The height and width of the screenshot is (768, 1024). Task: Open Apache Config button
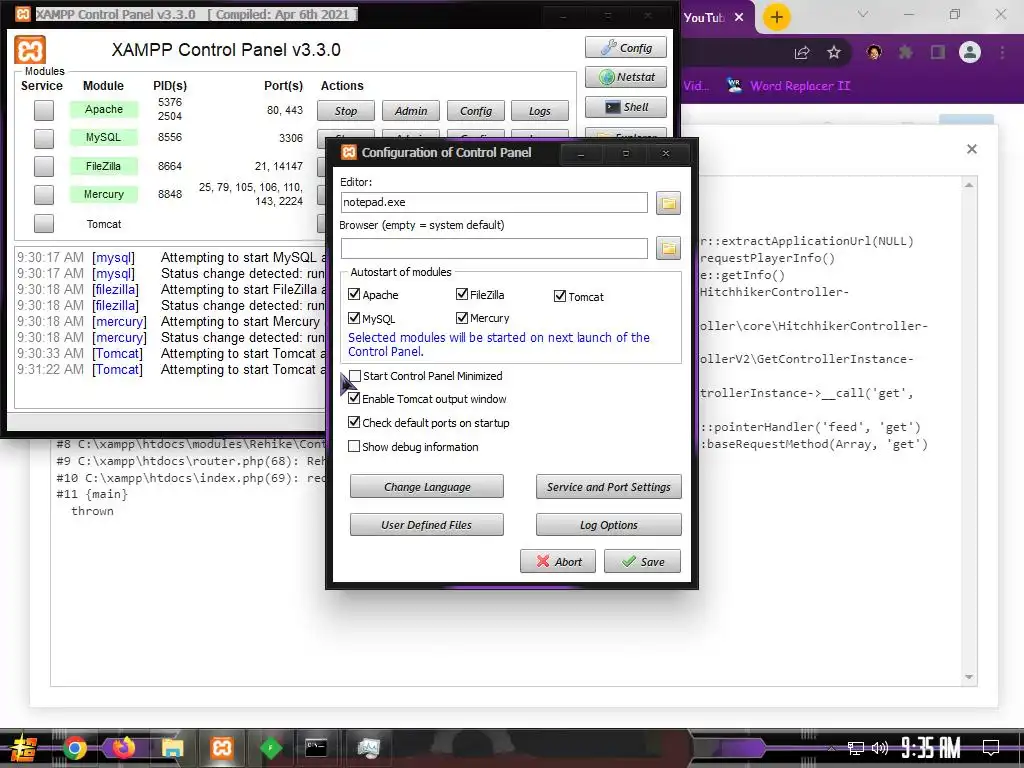point(475,111)
